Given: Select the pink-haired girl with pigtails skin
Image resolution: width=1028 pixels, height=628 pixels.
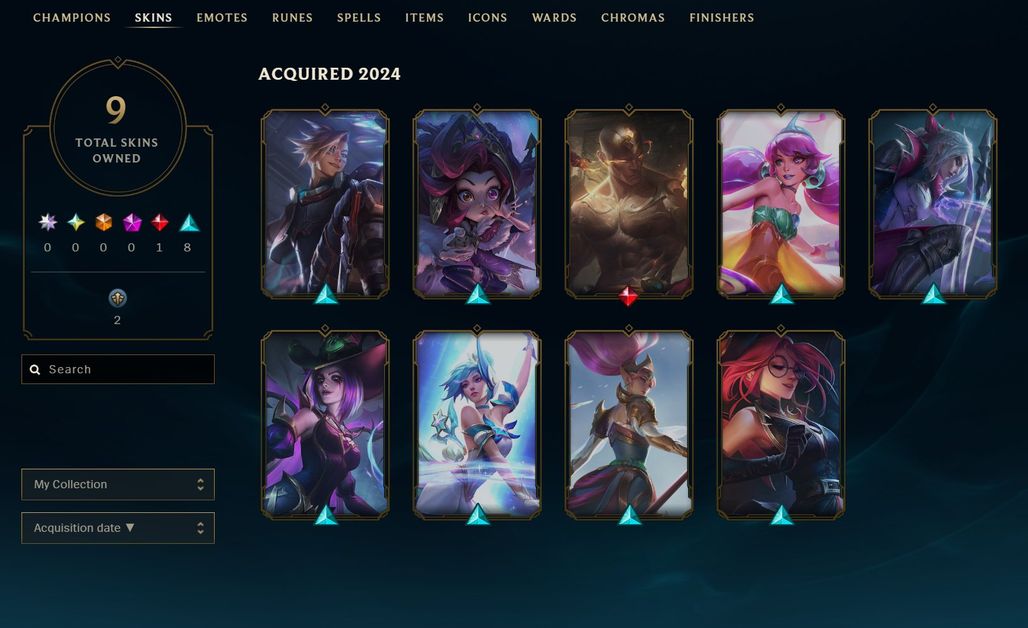Looking at the screenshot, I should 781,204.
